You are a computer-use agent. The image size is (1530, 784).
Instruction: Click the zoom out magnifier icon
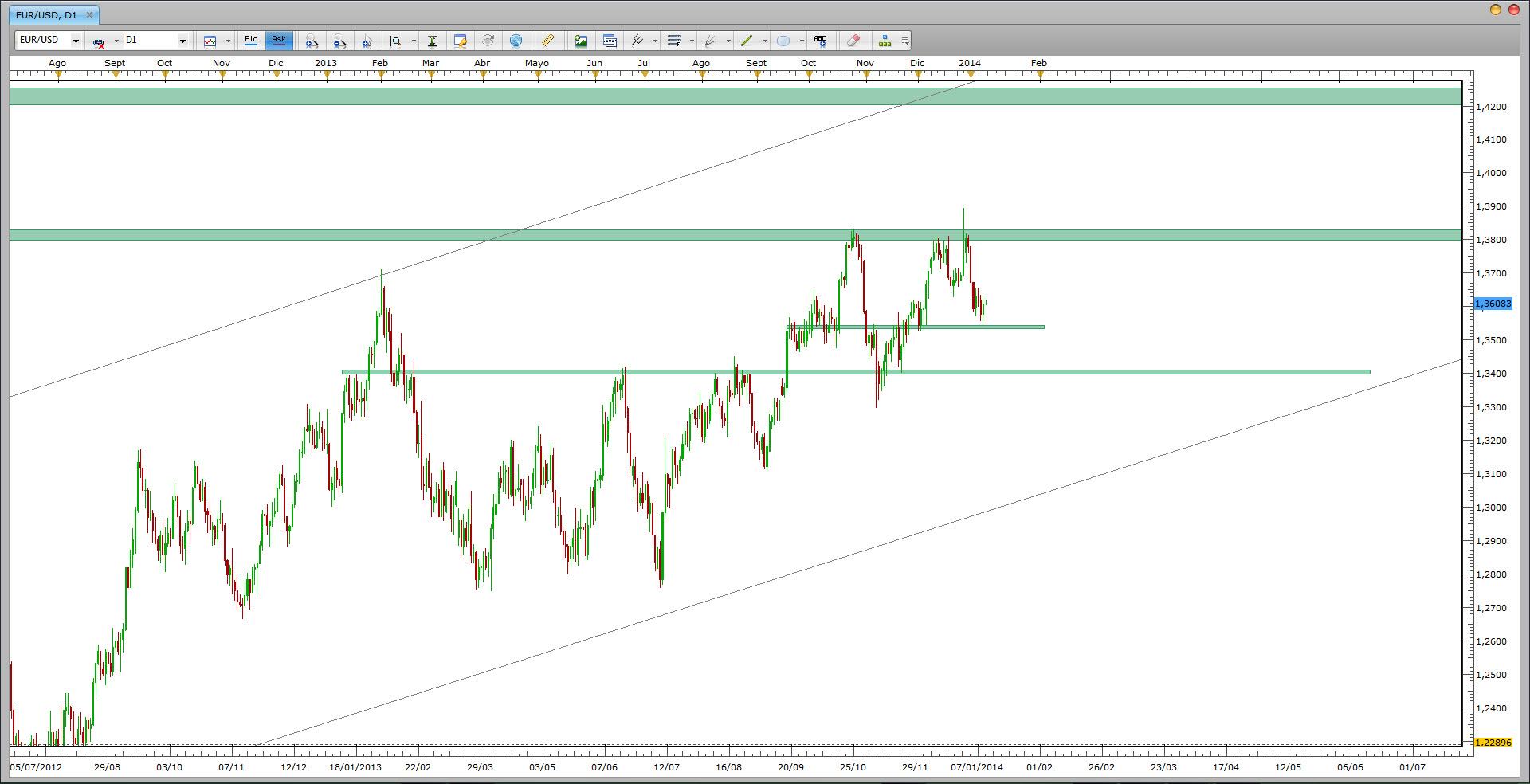pyautogui.click(x=339, y=41)
